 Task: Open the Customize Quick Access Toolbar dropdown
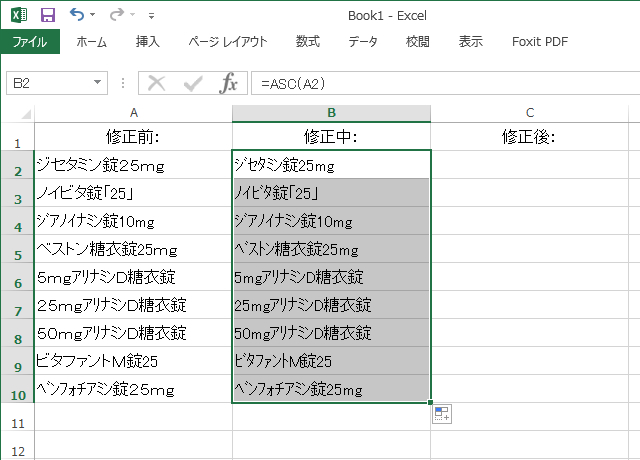click(x=151, y=16)
